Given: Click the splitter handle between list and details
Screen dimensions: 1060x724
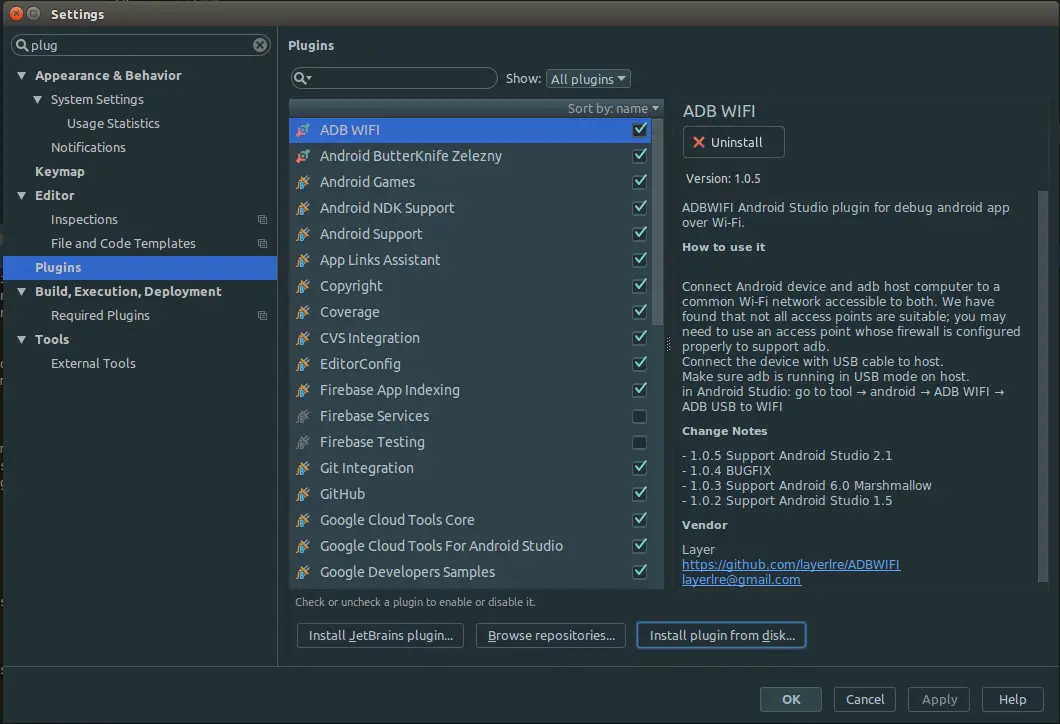Looking at the screenshot, I should point(669,344).
